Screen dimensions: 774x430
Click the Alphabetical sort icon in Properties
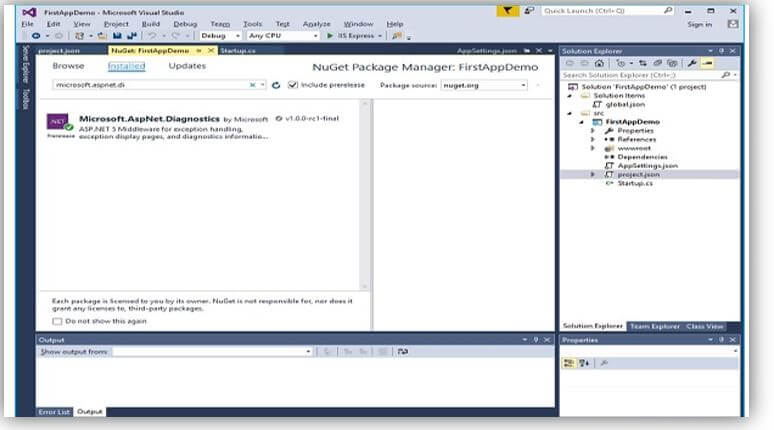[584, 363]
